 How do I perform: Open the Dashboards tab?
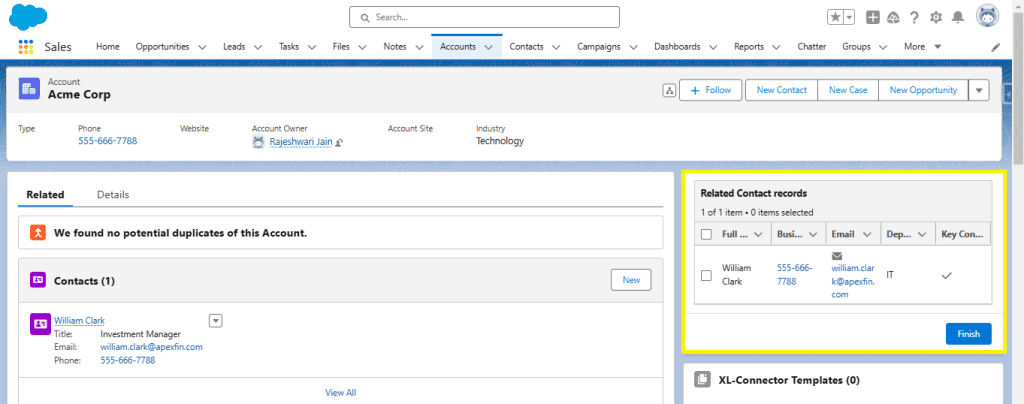pyautogui.click(x=677, y=47)
